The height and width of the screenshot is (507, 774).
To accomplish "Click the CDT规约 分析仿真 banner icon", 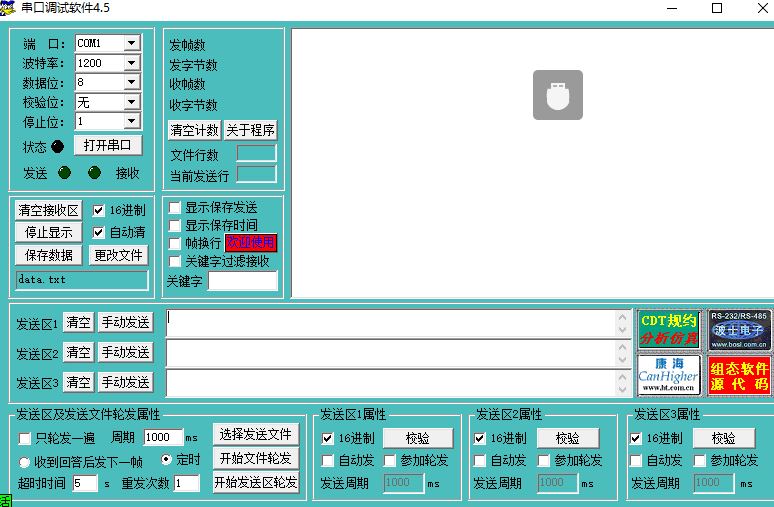I will pos(668,330).
